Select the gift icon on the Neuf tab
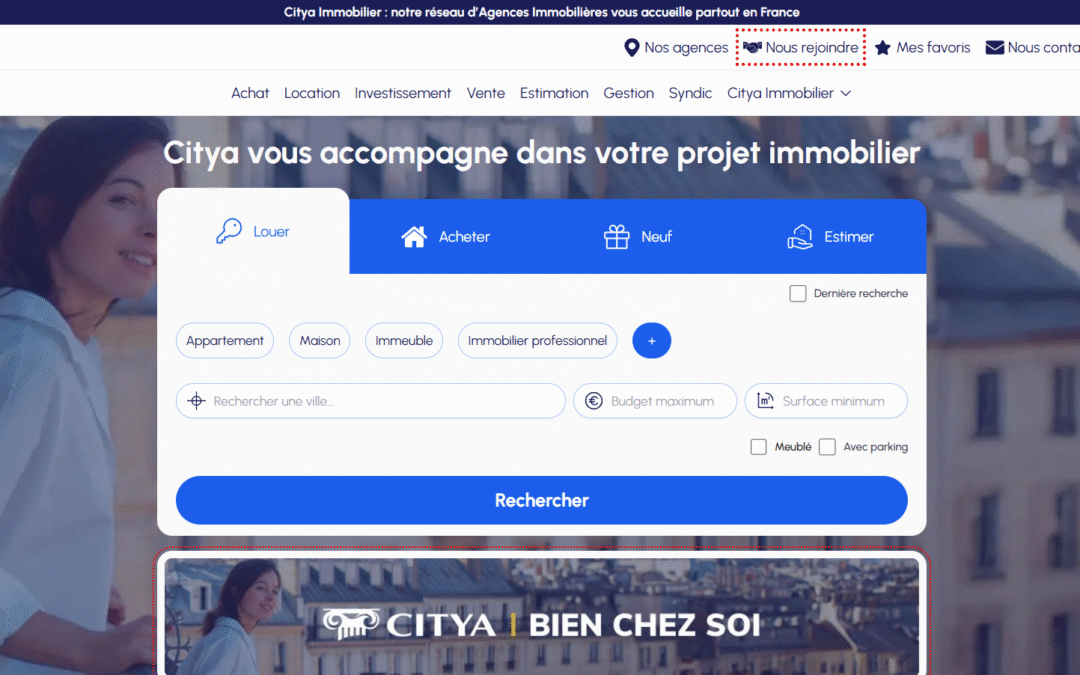The image size is (1080, 675). point(615,236)
